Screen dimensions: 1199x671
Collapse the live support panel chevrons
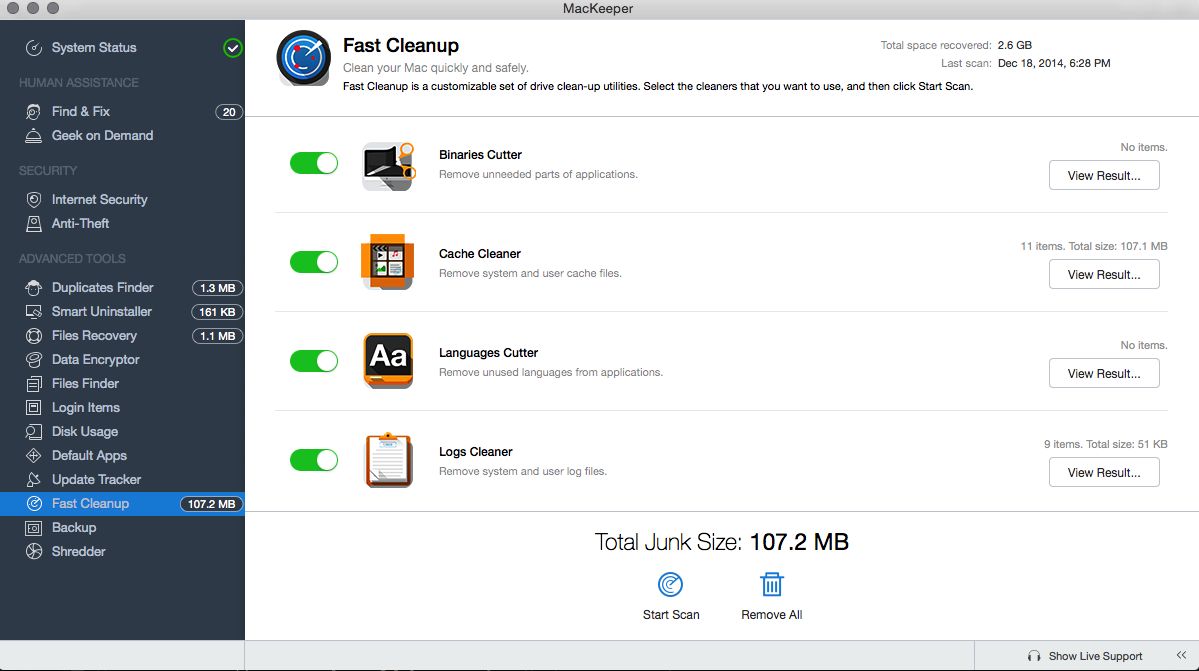tap(1181, 656)
